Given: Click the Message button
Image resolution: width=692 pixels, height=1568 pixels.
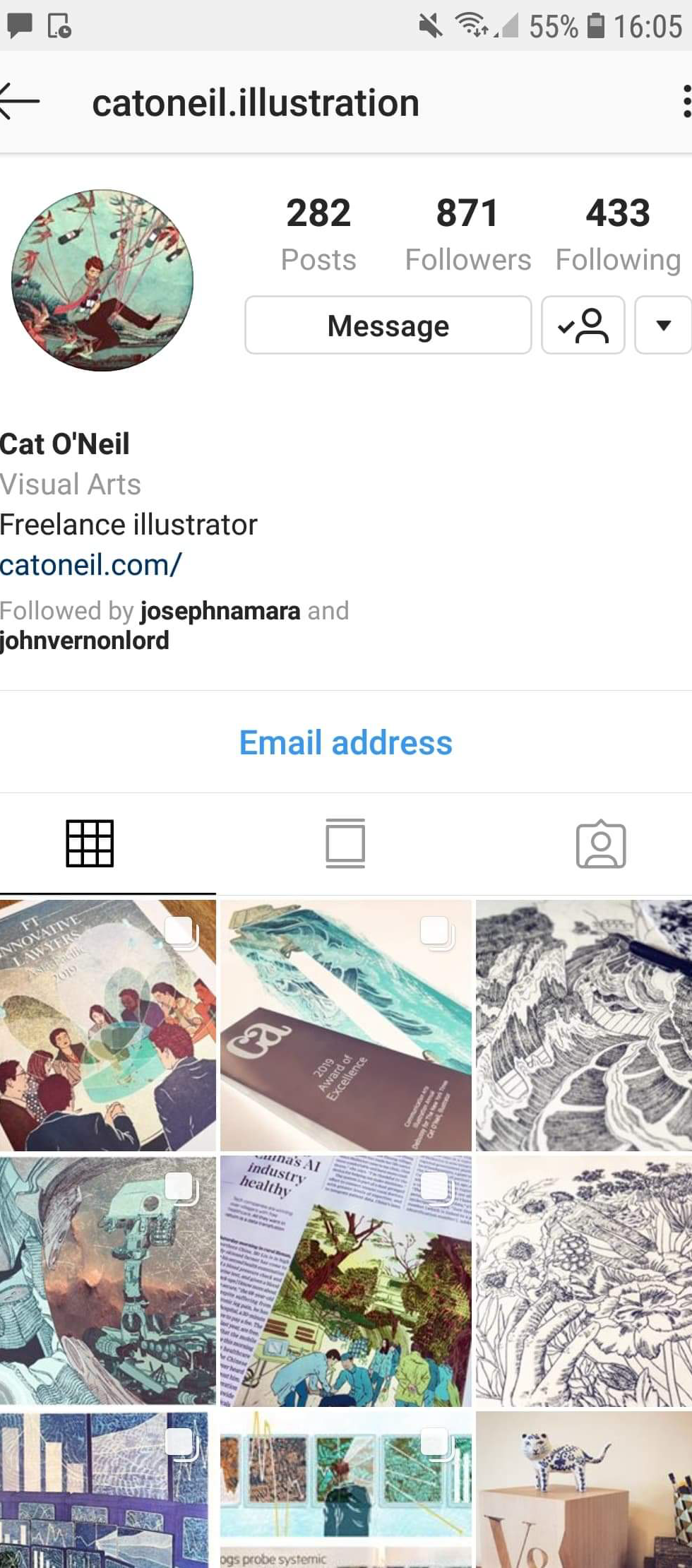Looking at the screenshot, I should point(388,325).
